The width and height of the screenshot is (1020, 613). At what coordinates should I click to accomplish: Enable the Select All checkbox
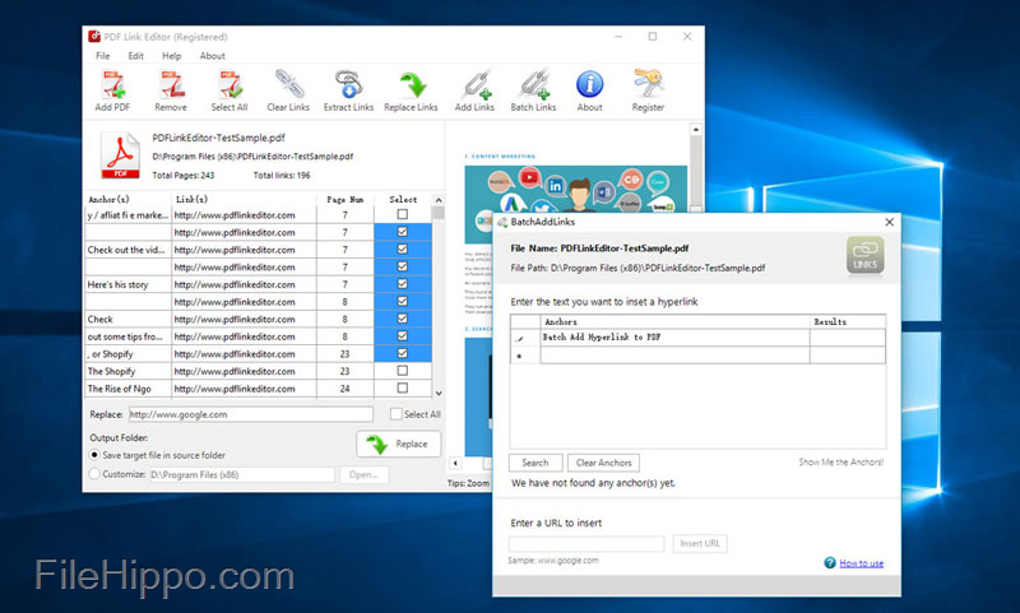397,414
